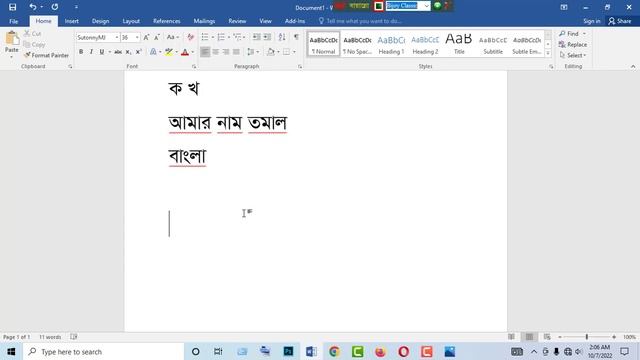Image resolution: width=640 pixels, height=360 pixels.
Task: Activate Format Painter
Action: (x=46, y=55)
